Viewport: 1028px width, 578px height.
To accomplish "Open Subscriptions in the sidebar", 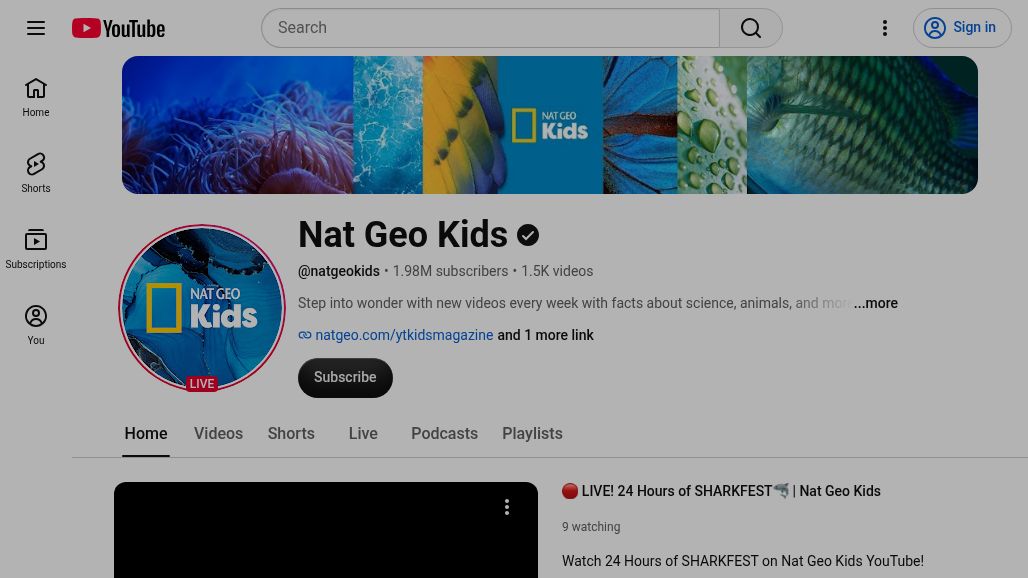I will click(36, 250).
